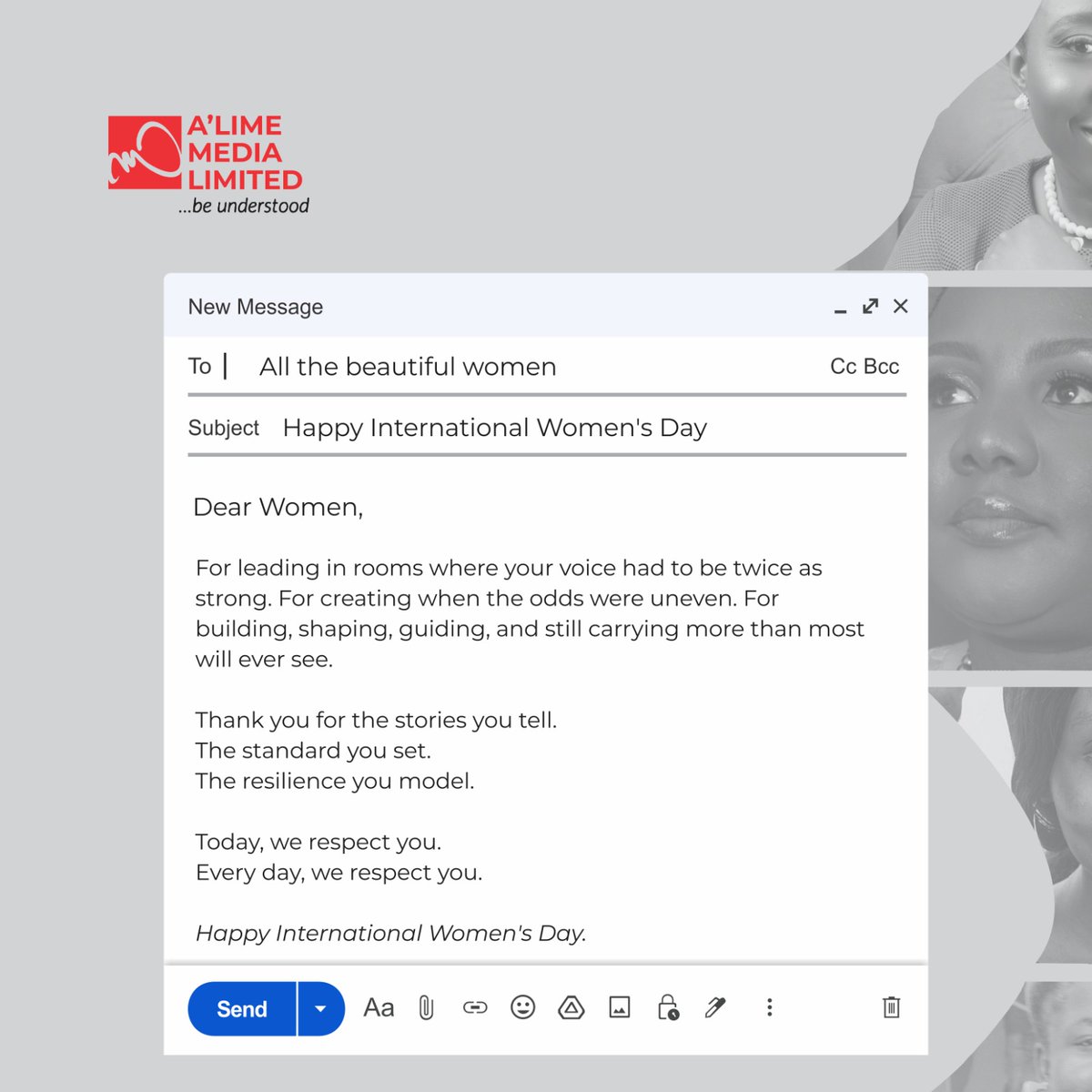1092x1092 pixels.
Task: Minimize the New Message window
Action: click(x=841, y=309)
